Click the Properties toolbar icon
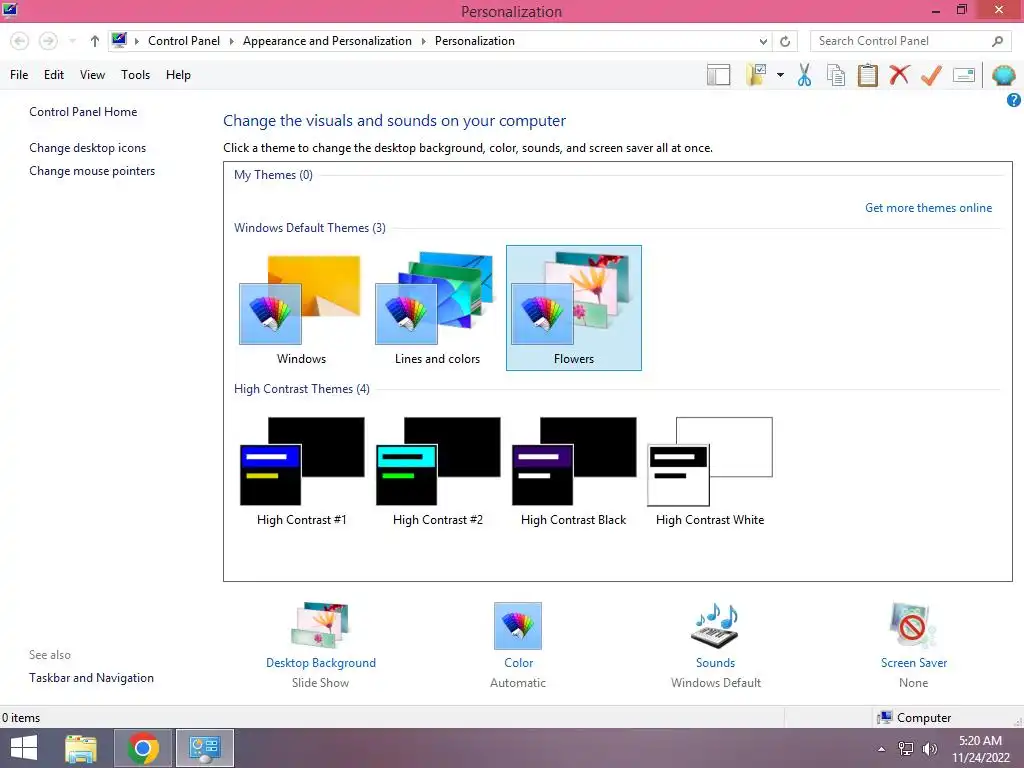The width and height of the screenshot is (1024, 768). point(964,75)
